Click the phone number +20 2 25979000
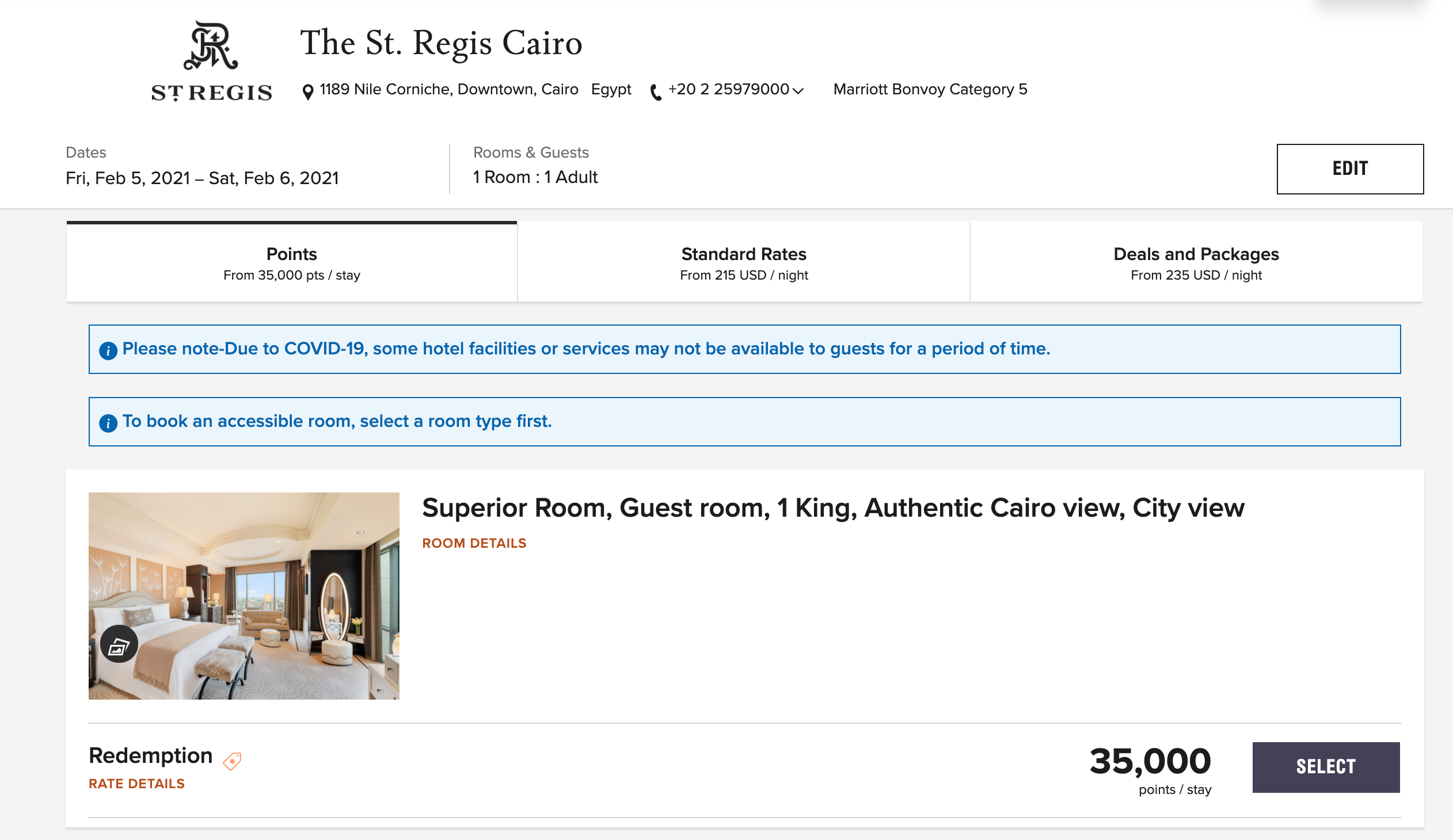The width and height of the screenshot is (1453, 840). 728,89
